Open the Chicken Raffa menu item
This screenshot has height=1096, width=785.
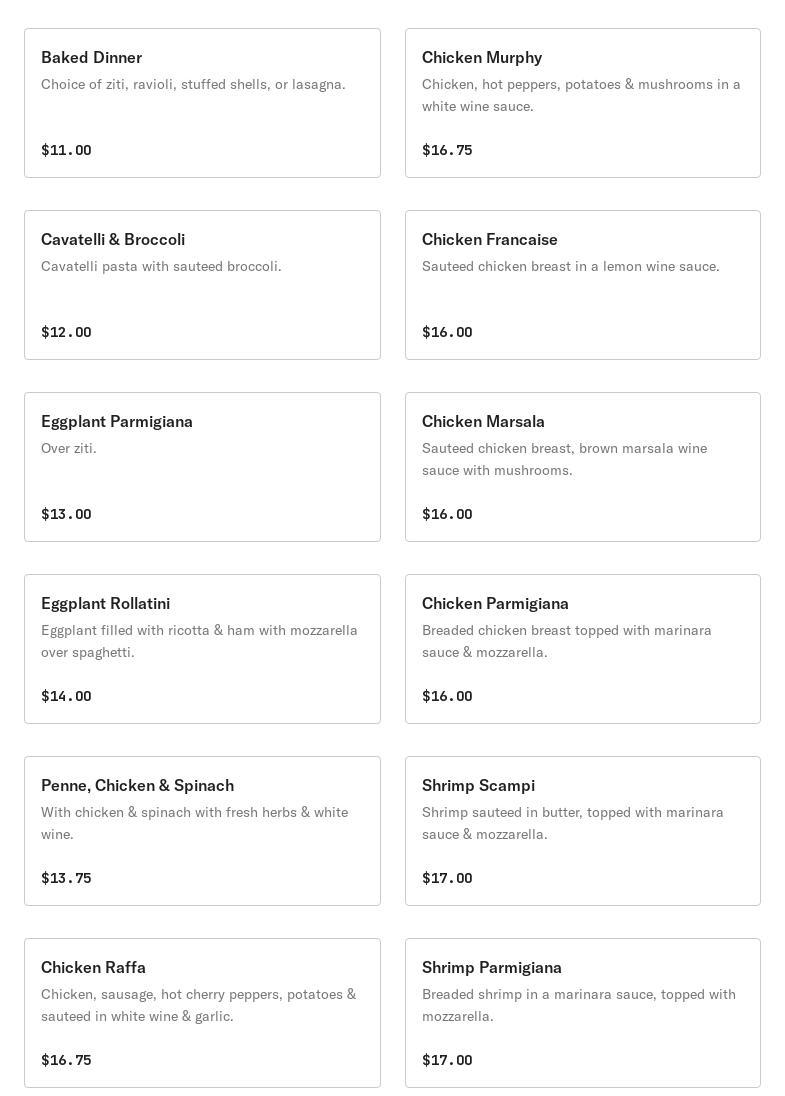pyautogui.click(x=202, y=1013)
